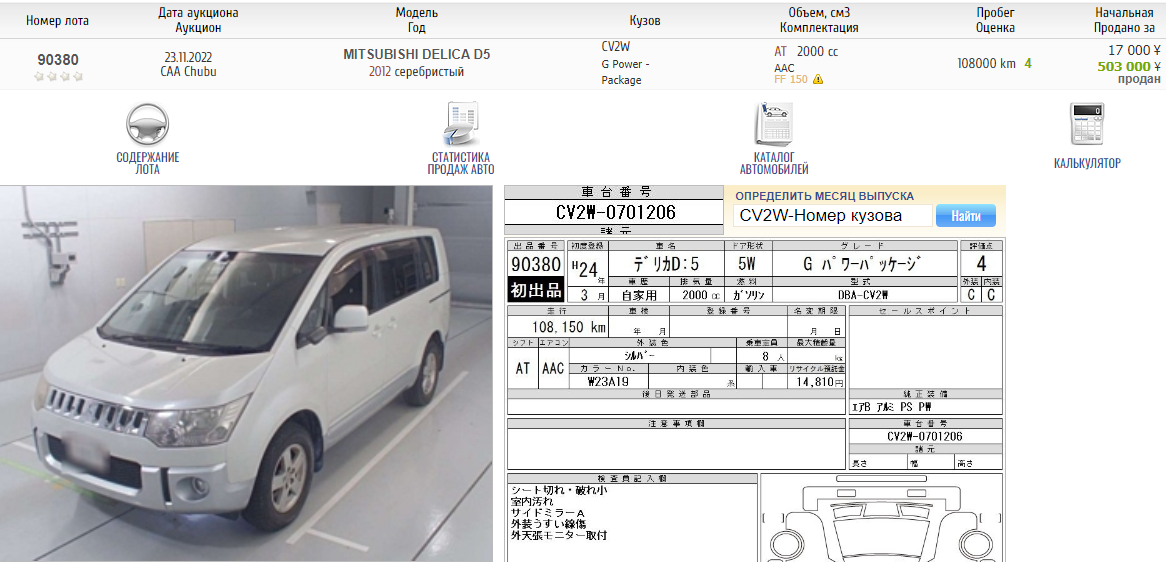The width and height of the screenshot is (1166, 562).
Task: Click the CV2W body code in table row
Action: [616, 47]
